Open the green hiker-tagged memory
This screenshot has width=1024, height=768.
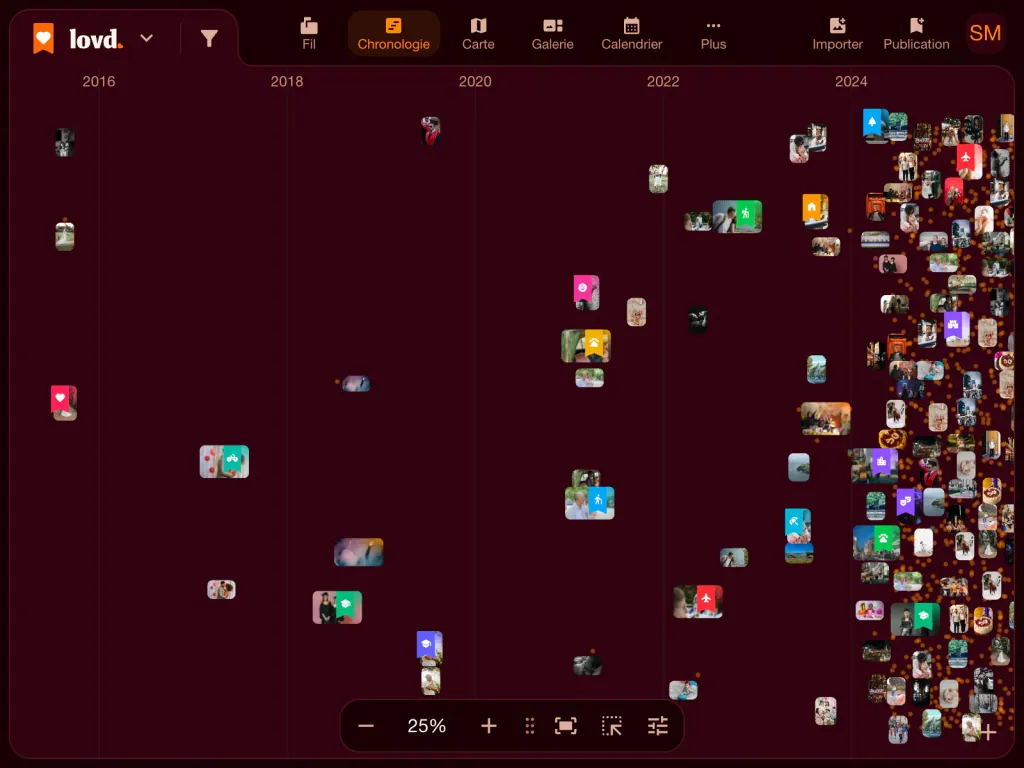pyautogui.click(x=737, y=216)
